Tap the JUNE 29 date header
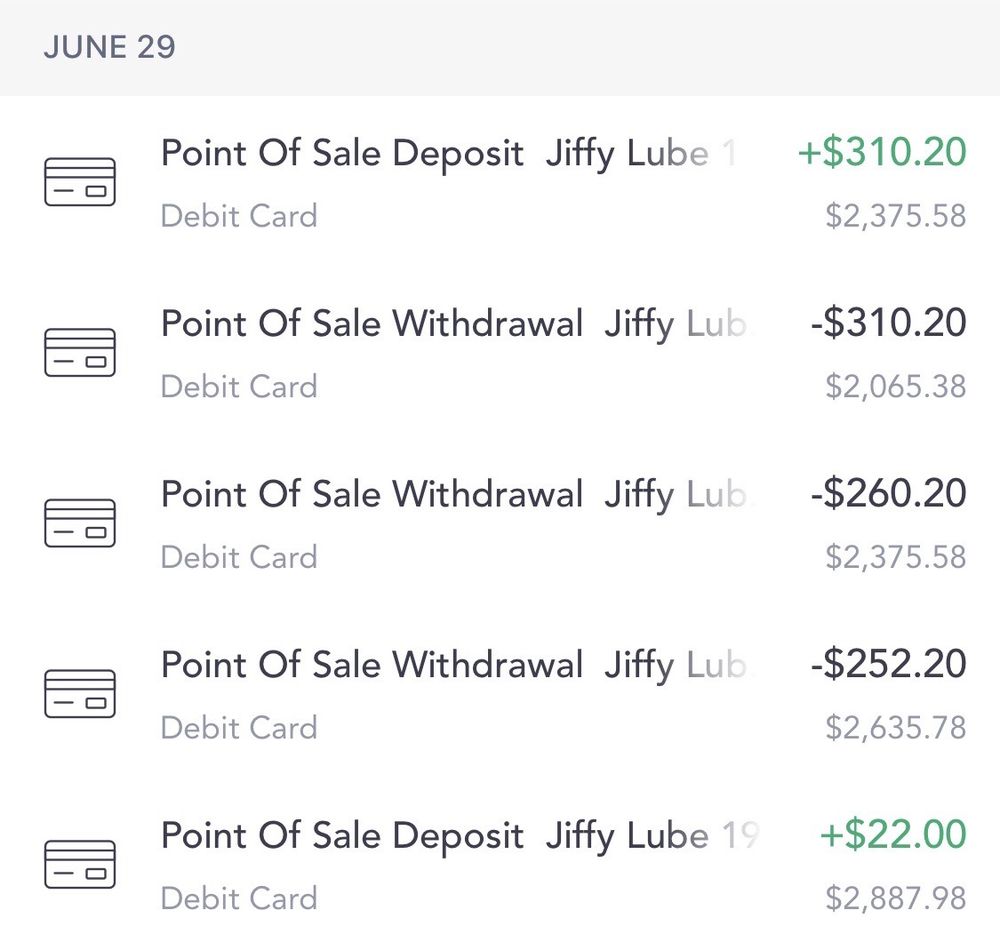The width and height of the screenshot is (1000, 942). coord(109,47)
